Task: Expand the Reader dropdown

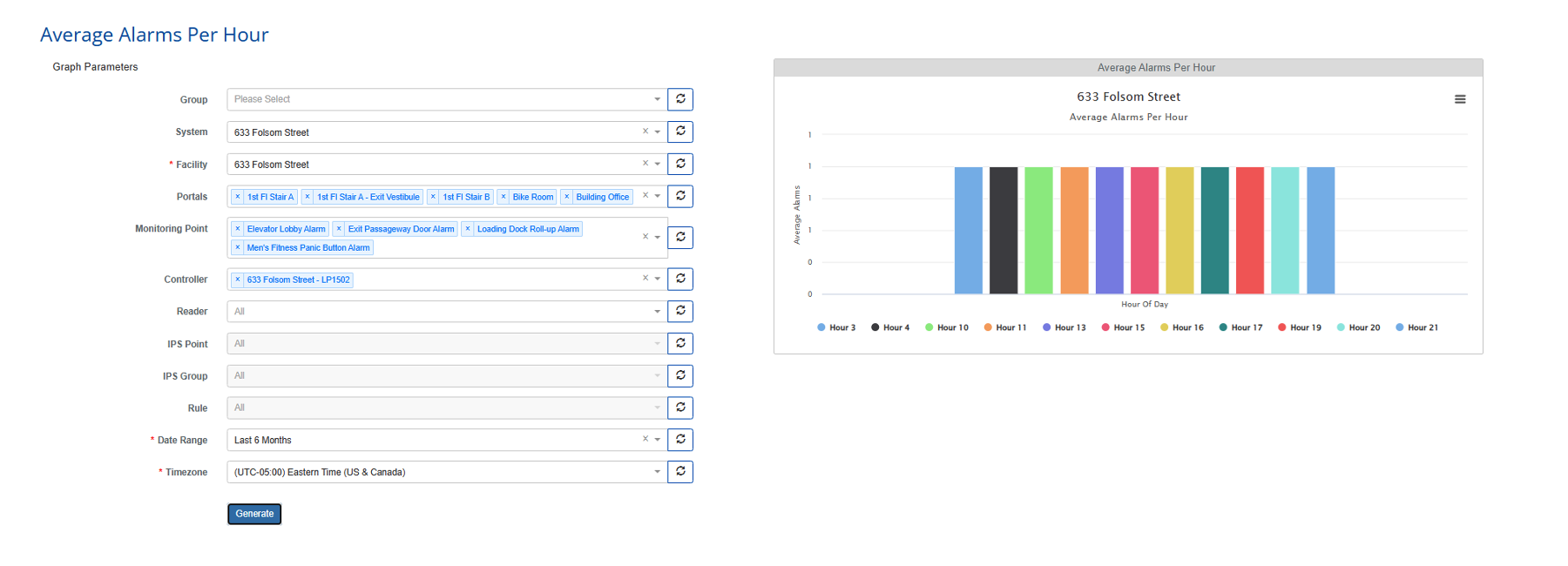Action: [446, 312]
